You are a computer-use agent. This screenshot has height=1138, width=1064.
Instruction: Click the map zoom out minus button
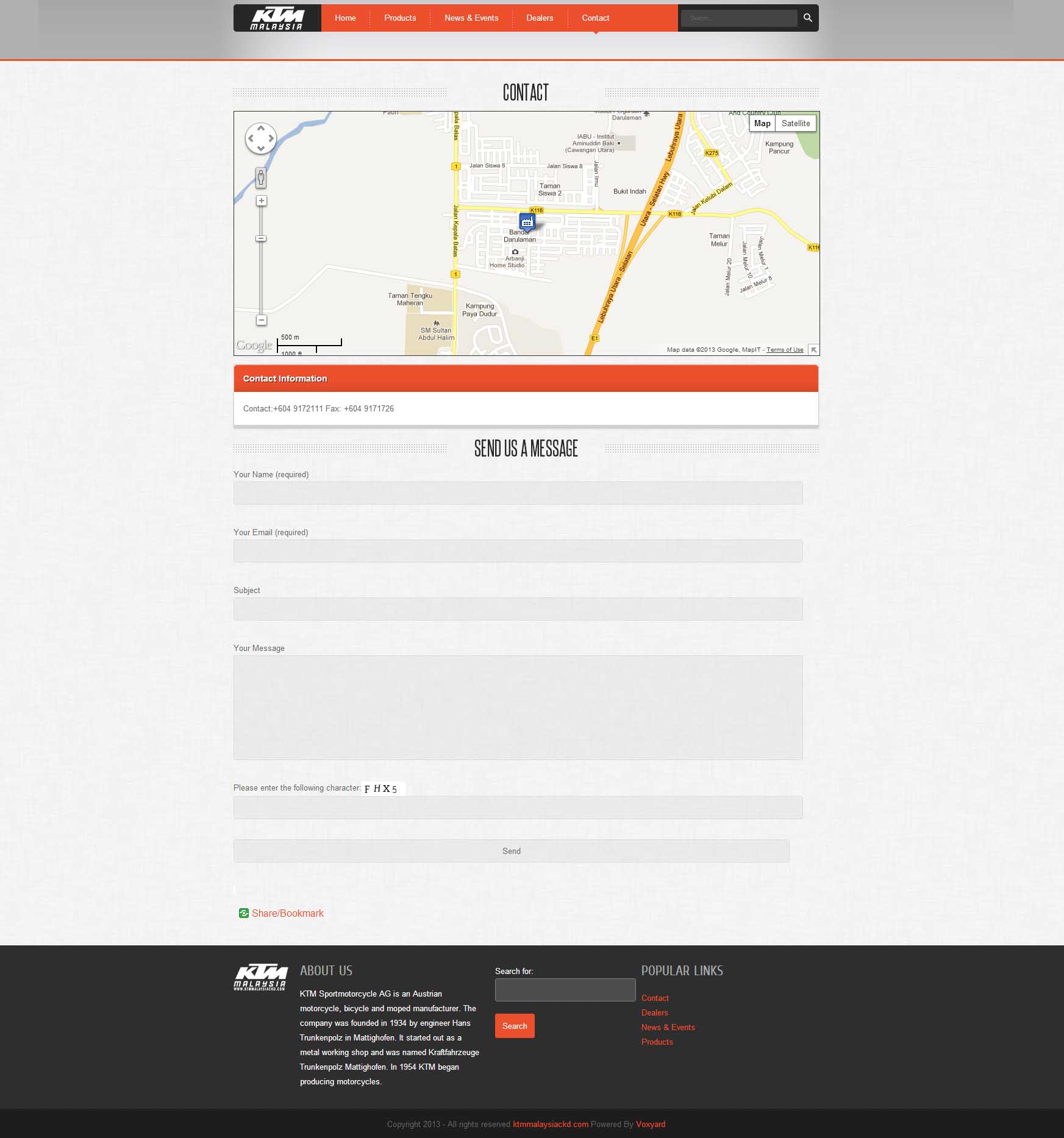pyautogui.click(x=261, y=320)
